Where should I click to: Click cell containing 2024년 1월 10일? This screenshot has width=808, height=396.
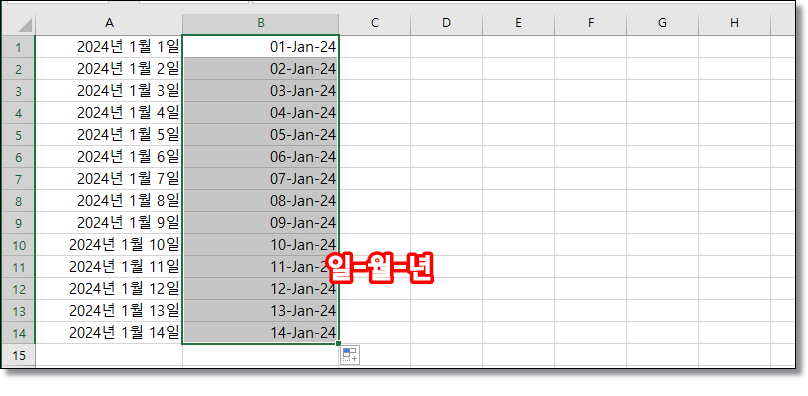(x=109, y=245)
